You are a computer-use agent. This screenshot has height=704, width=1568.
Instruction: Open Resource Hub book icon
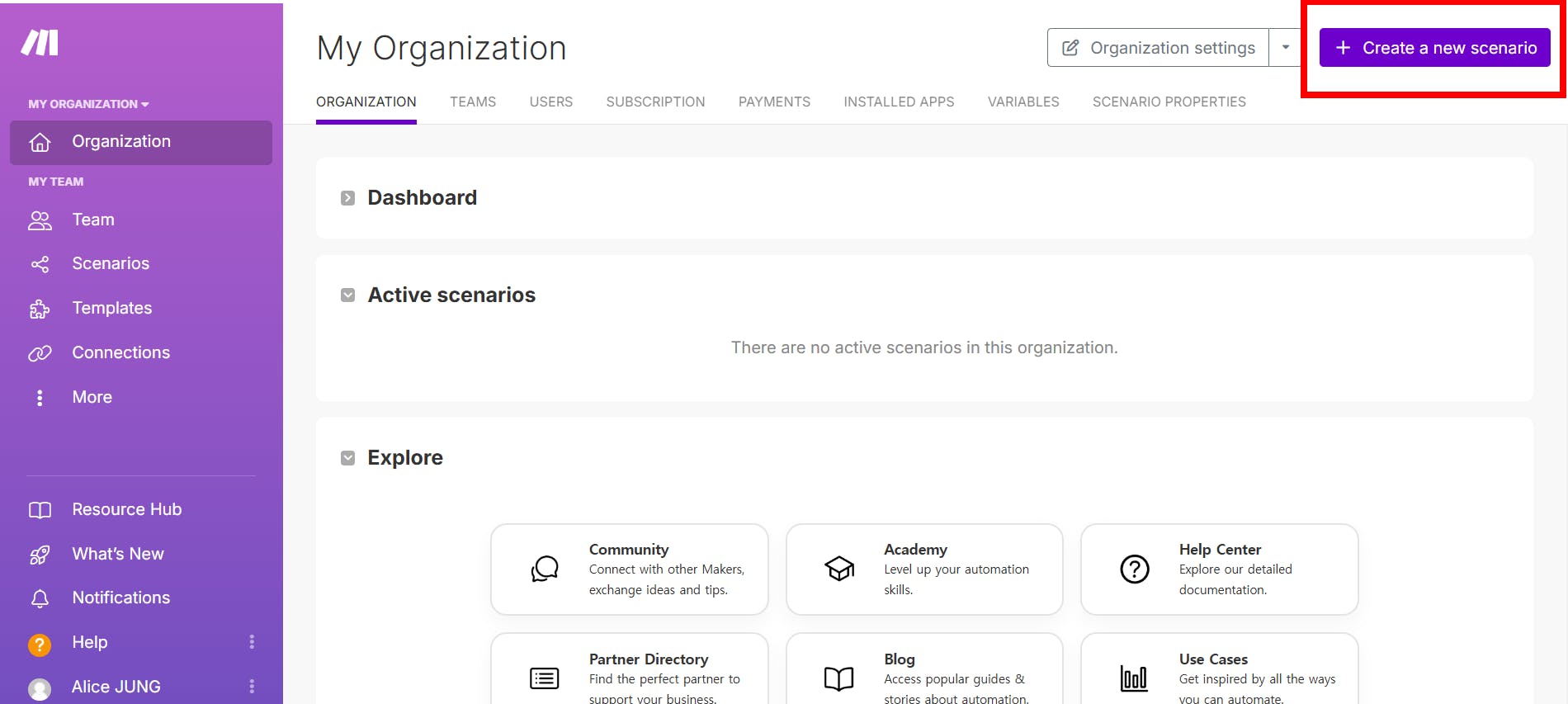pyautogui.click(x=40, y=510)
